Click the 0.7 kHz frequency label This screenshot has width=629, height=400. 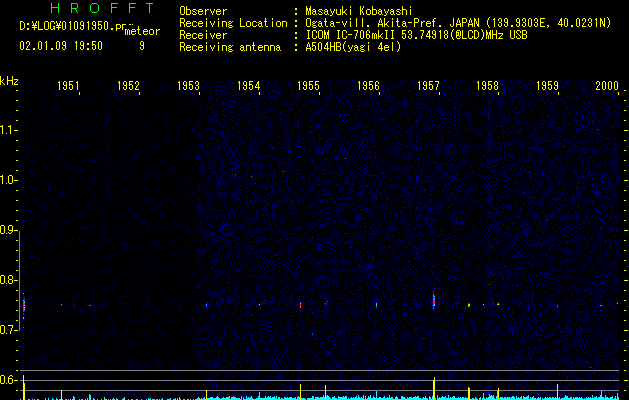[x=8, y=330]
